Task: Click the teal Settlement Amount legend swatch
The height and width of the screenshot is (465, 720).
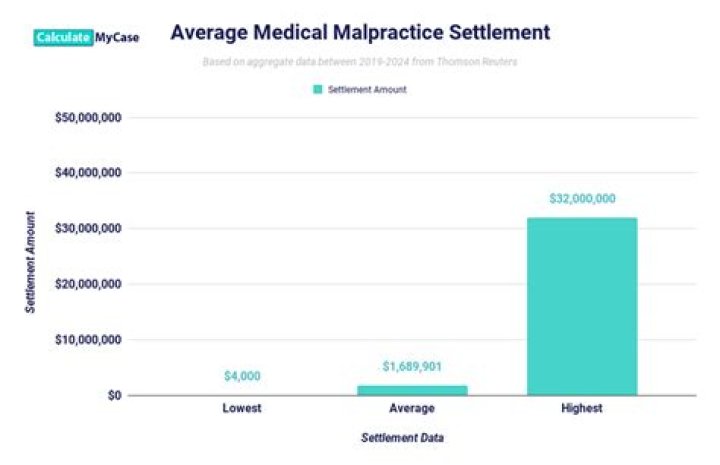Action: point(318,89)
